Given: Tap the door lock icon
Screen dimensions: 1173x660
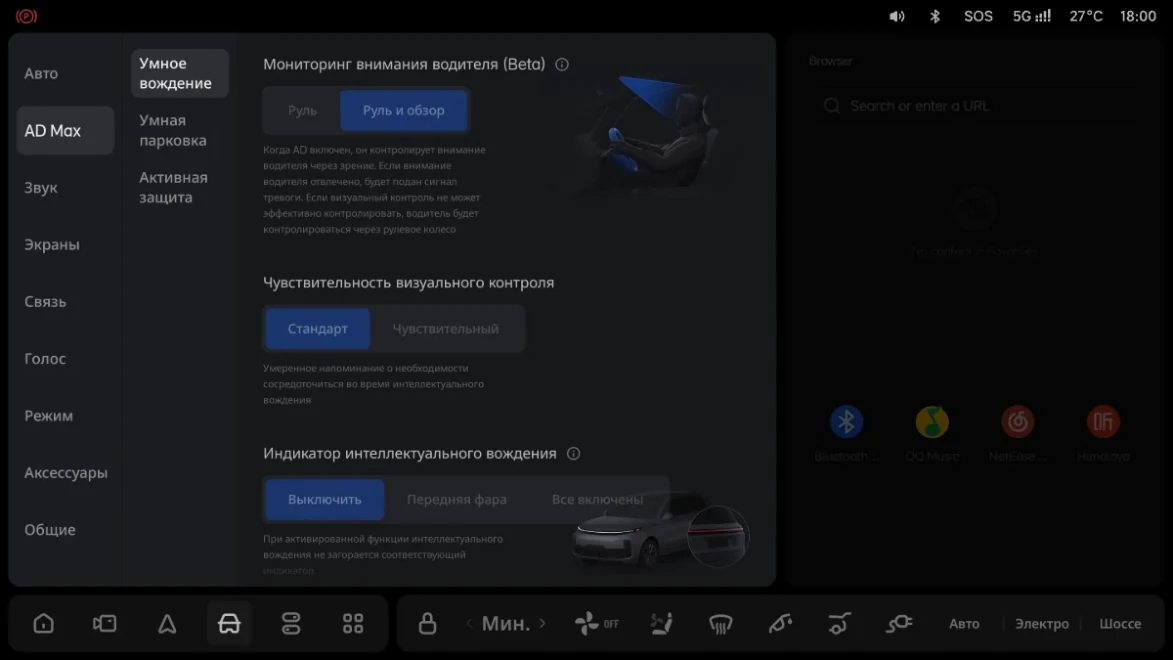Looking at the screenshot, I should [427, 623].
